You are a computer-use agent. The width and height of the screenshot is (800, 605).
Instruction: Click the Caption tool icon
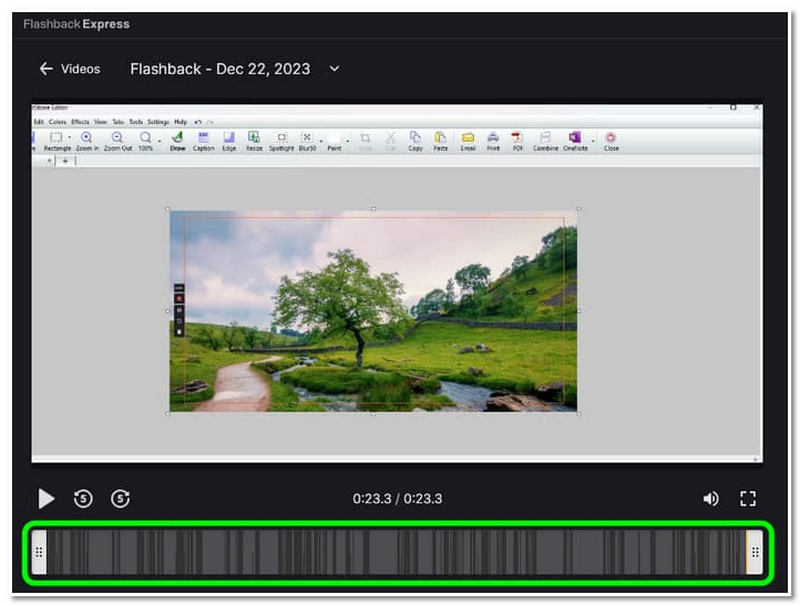tap(204, 141)
